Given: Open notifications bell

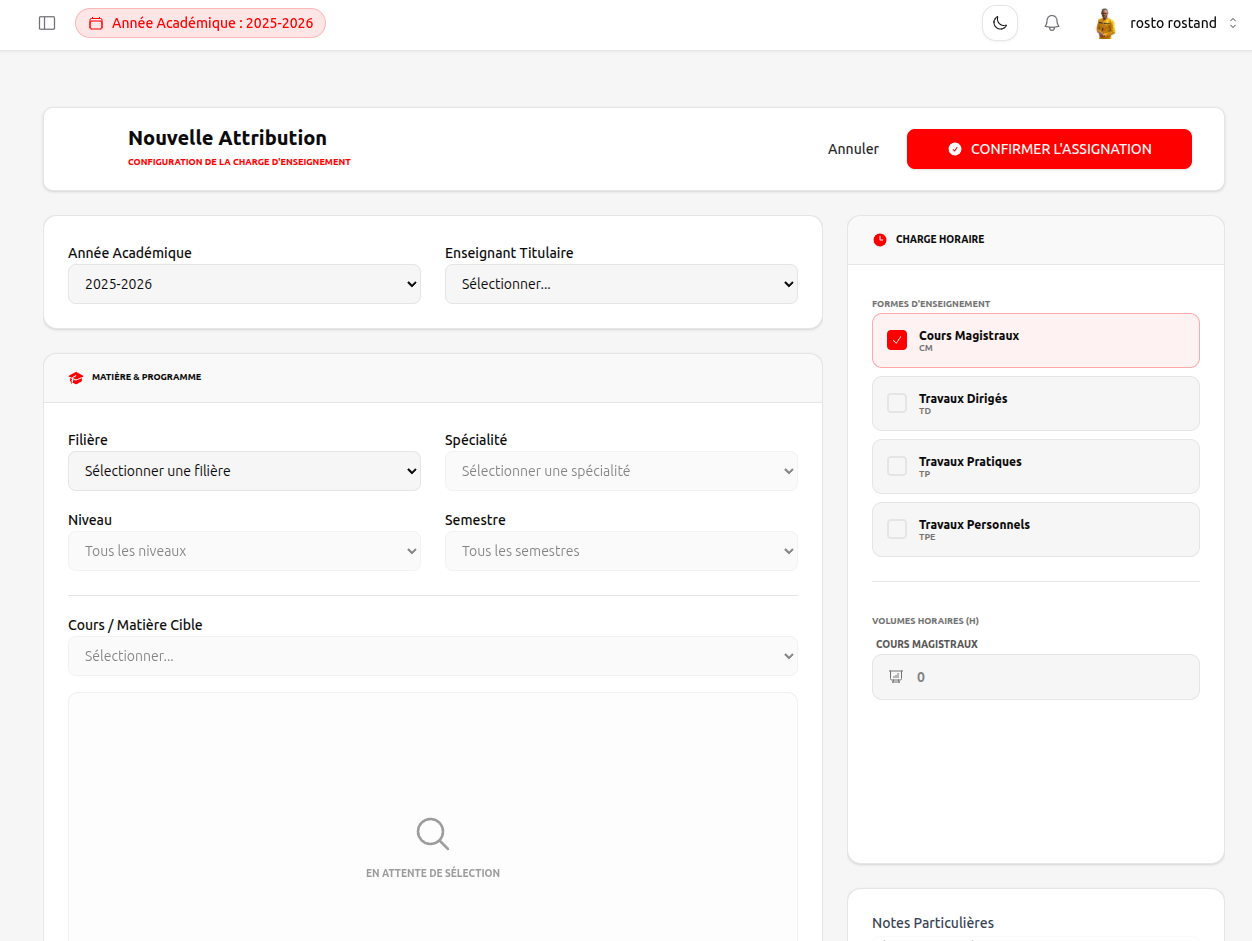Looking at the screenshot, I should coord(1052,23).
